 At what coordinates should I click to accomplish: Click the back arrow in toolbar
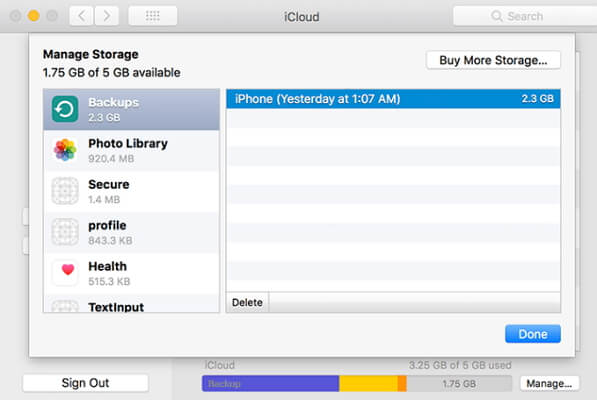pos(81,16)
